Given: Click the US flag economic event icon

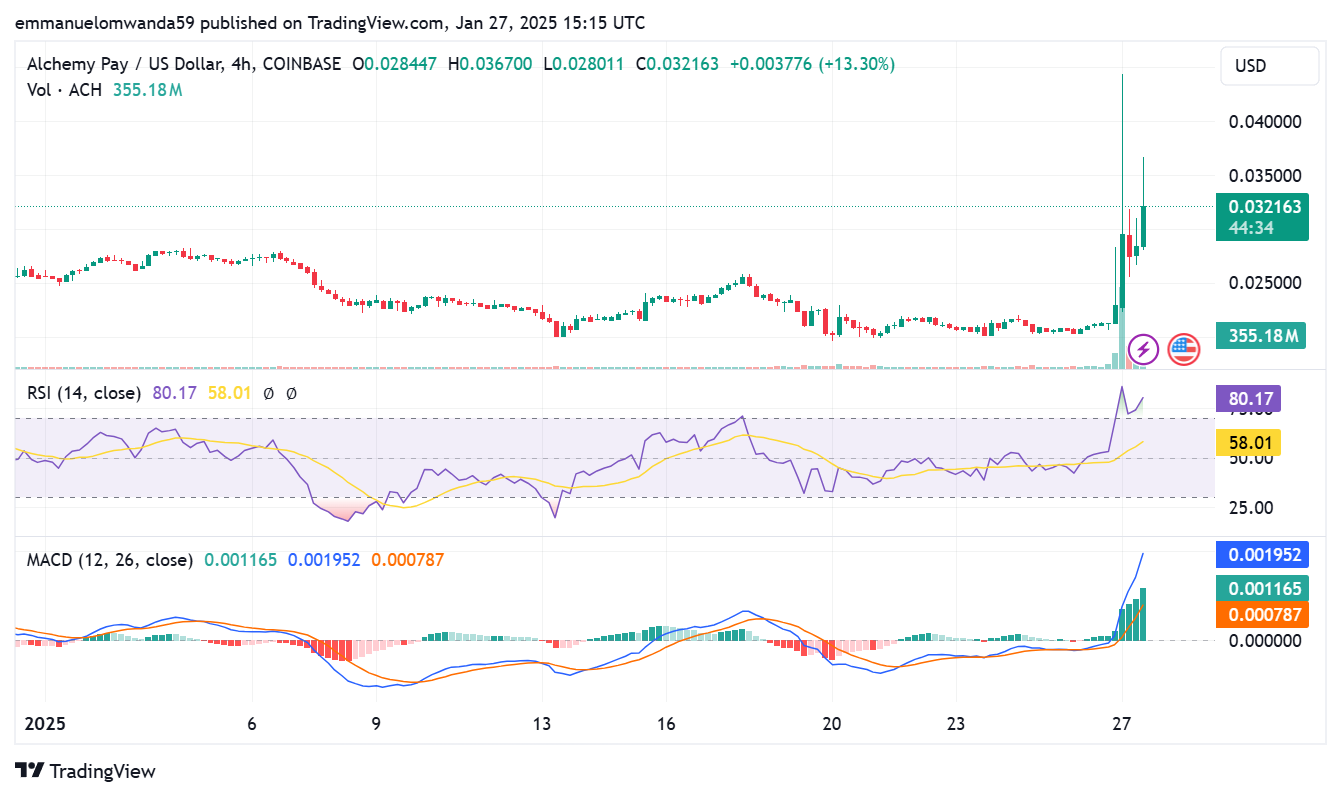Looking at the screenshot, I should [x=1184, y=350].
